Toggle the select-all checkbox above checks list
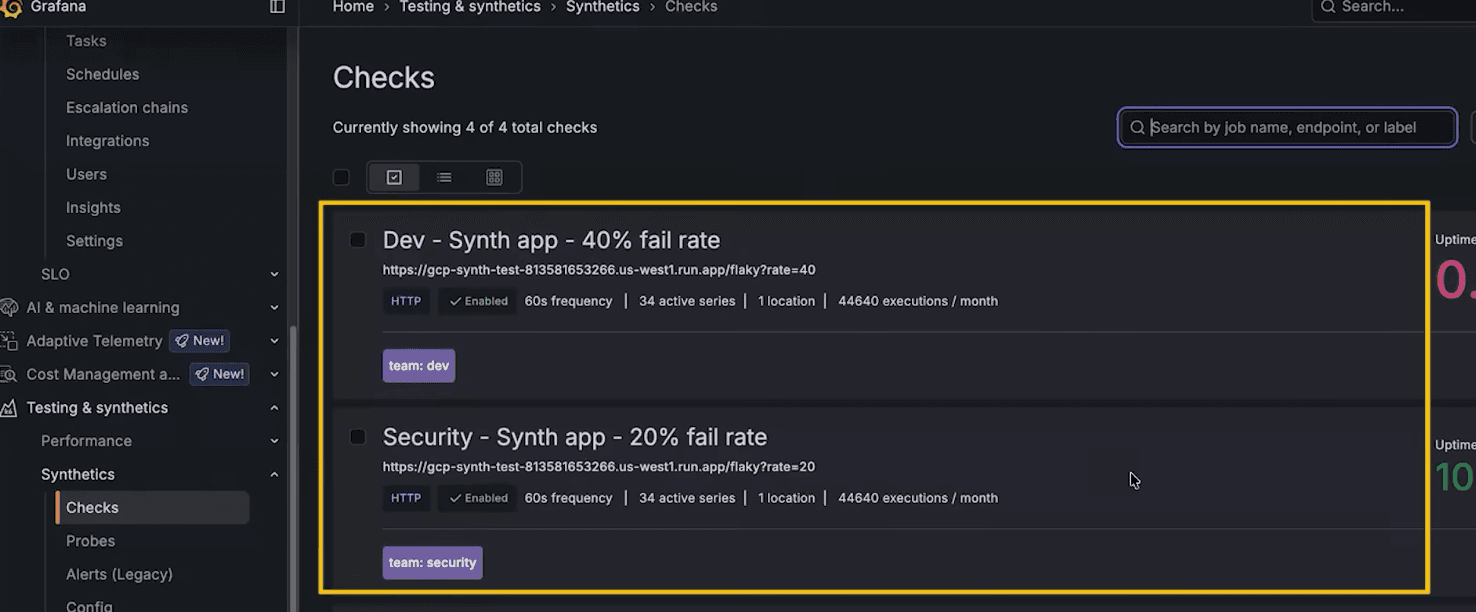 pyautogui.click(x=341, y=176)
